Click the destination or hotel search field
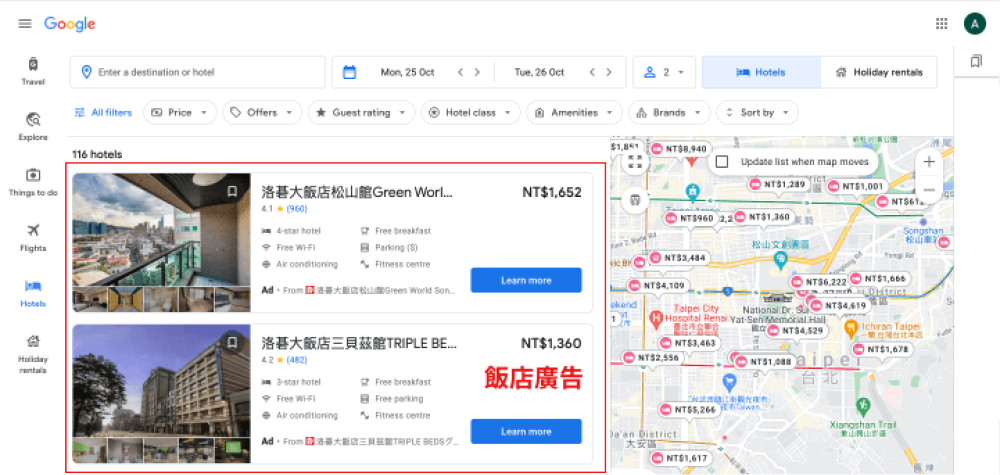This screenshot has width=1000, height=475. pos(198,72)
